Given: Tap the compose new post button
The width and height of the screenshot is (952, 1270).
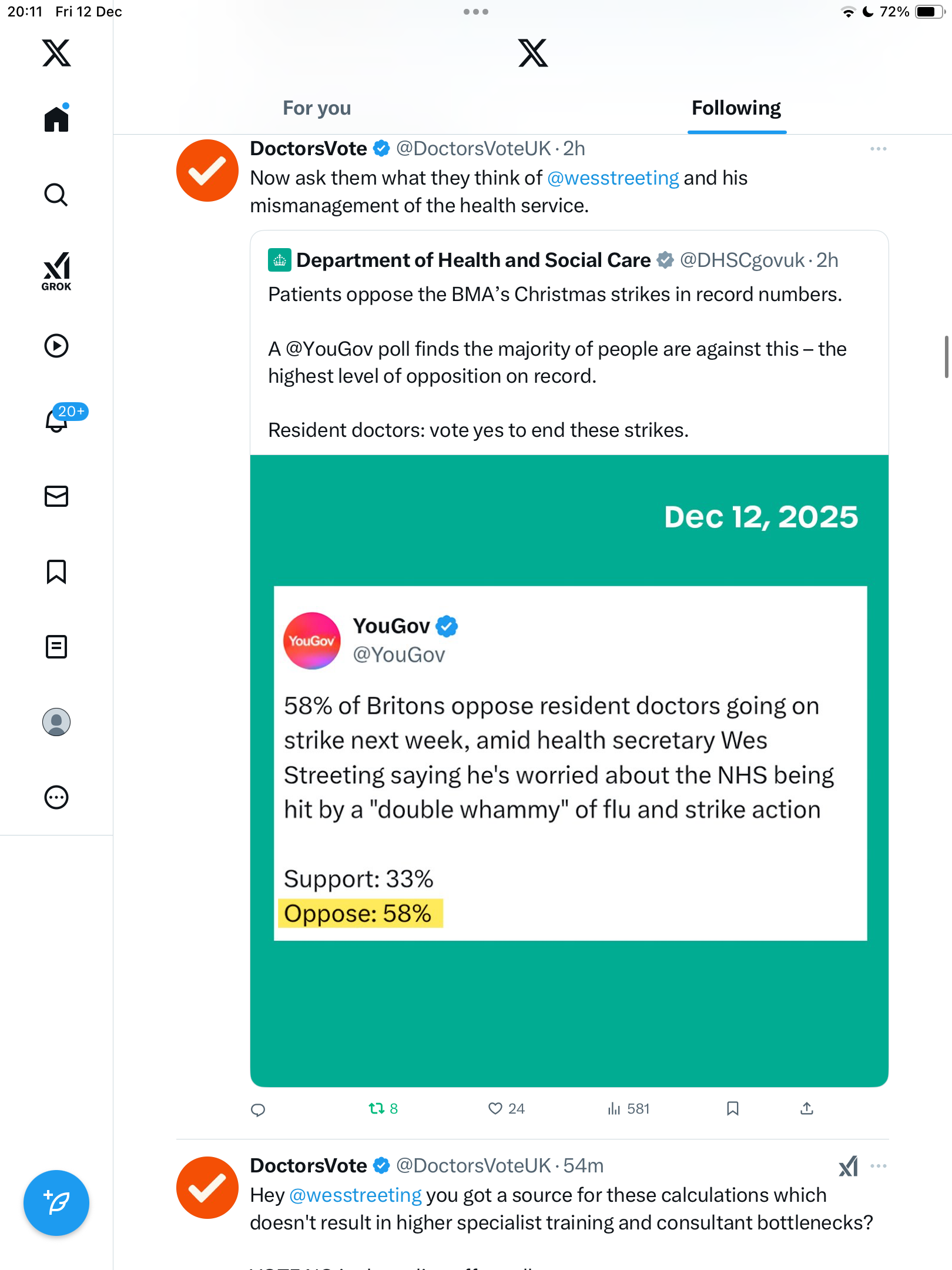Looking at the screenshot, I should tap(56, 1203).
